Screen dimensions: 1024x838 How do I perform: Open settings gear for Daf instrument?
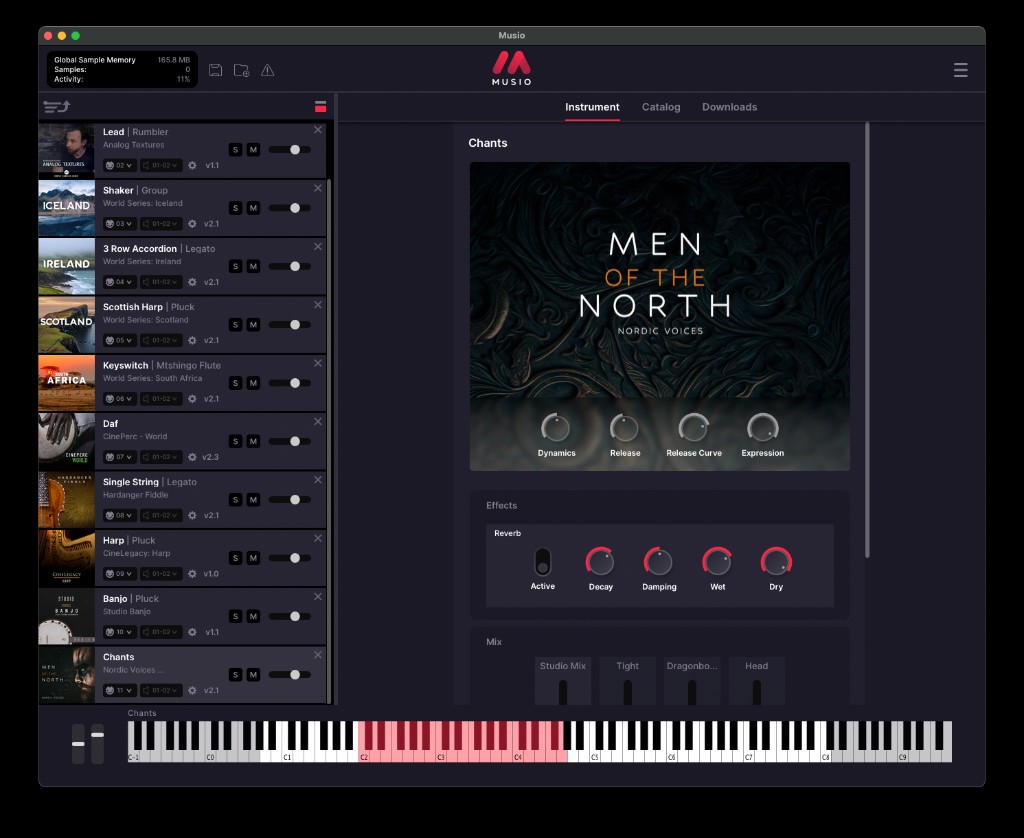pos(192,457)
